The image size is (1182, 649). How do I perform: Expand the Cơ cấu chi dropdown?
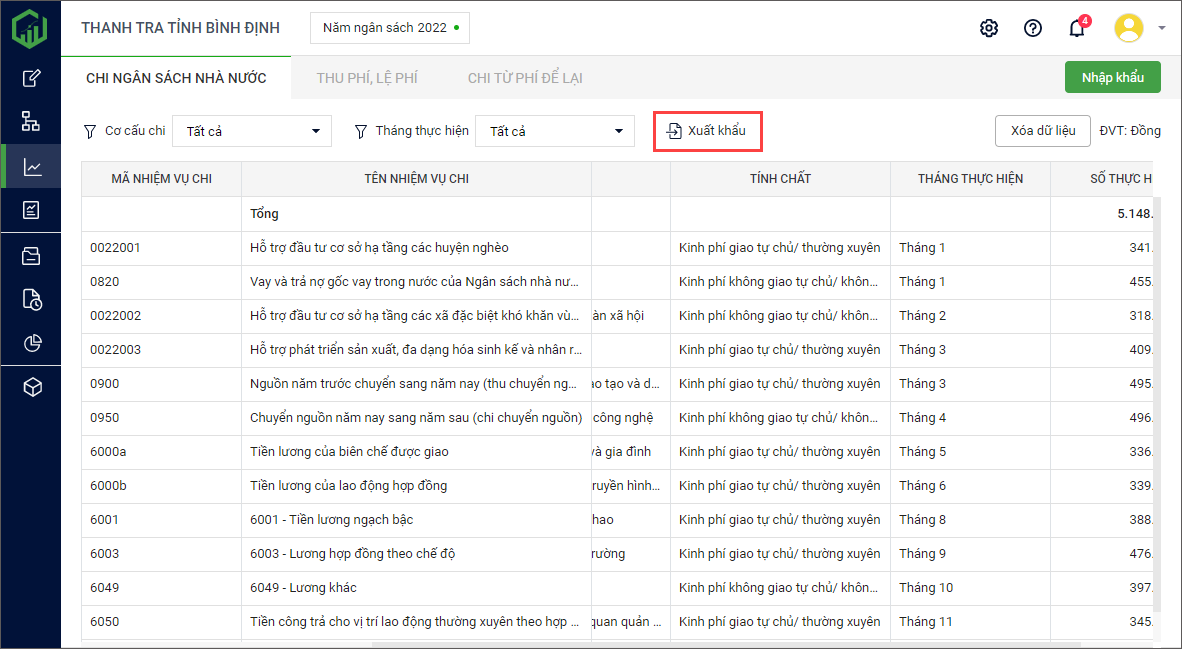click(251, 131)
